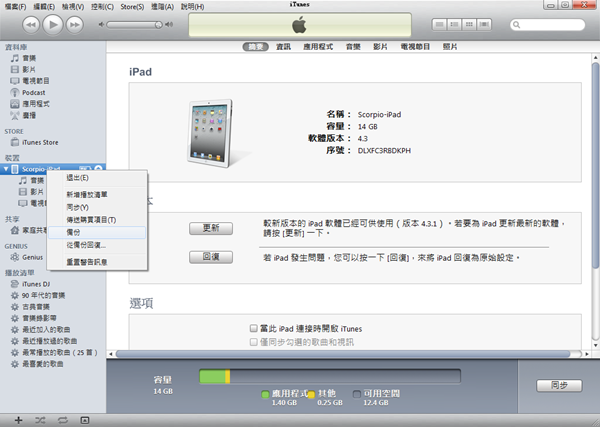The width and height of the screenshot is (600, 427).
Task: Click the 回復 restore button
Action: tap(211, 257)
